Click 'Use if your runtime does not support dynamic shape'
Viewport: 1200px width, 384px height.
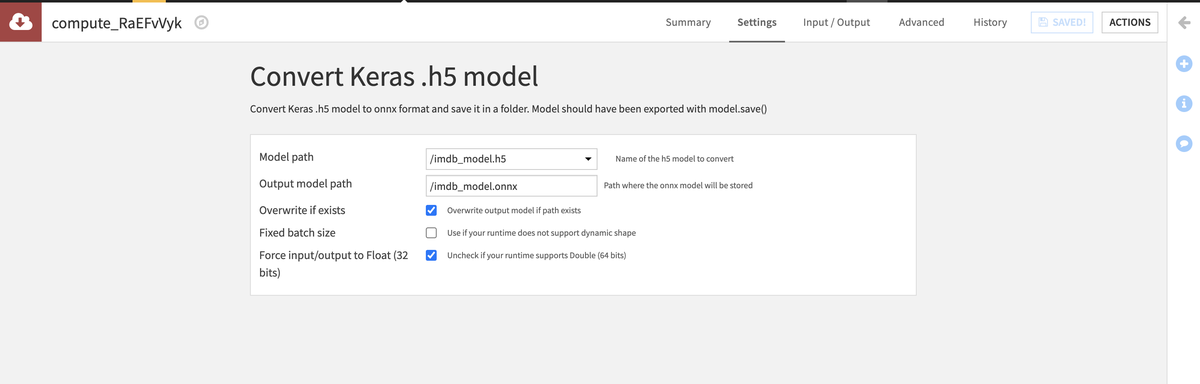coord(541,233)
